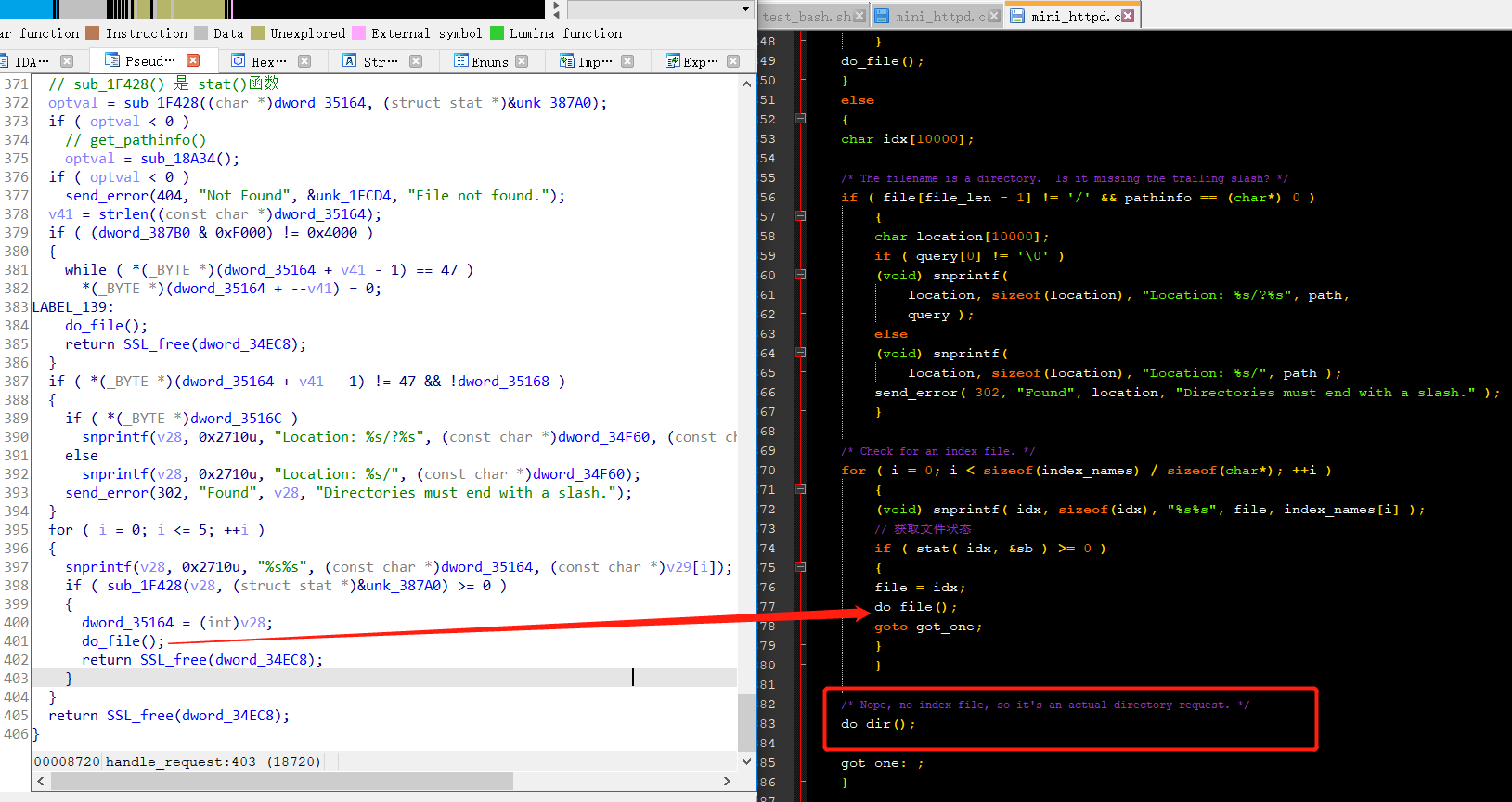
Task: Click the Data legend color swatch
Action: (x=200, y=33)
